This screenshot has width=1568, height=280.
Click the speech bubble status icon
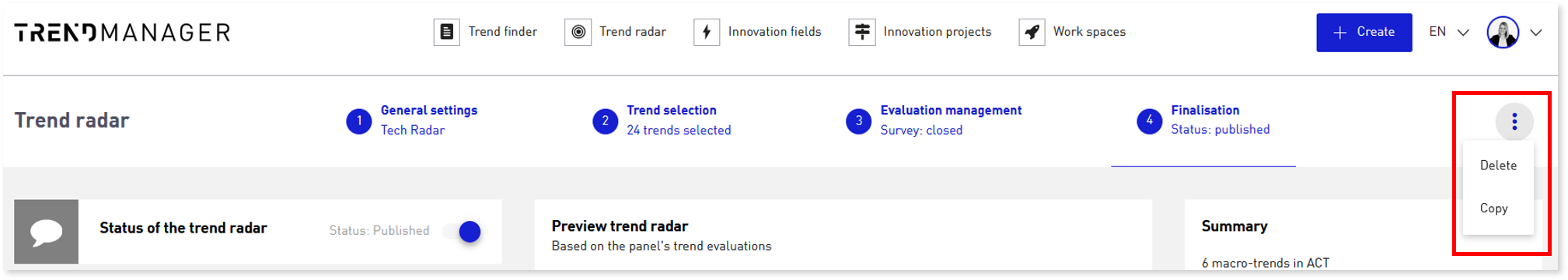47,232
